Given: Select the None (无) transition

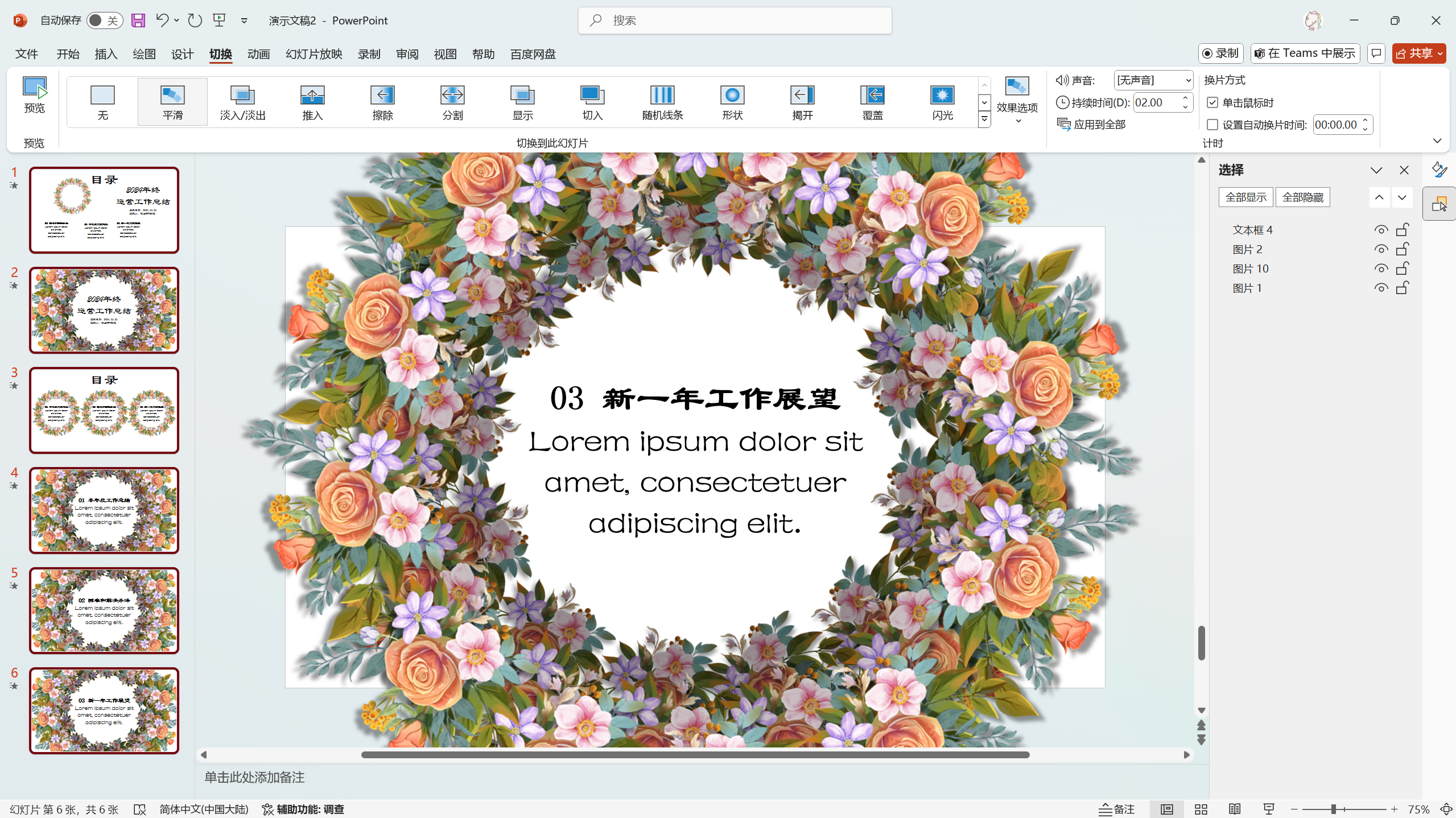Looking at the screenshot, I should tap(103, 102).
